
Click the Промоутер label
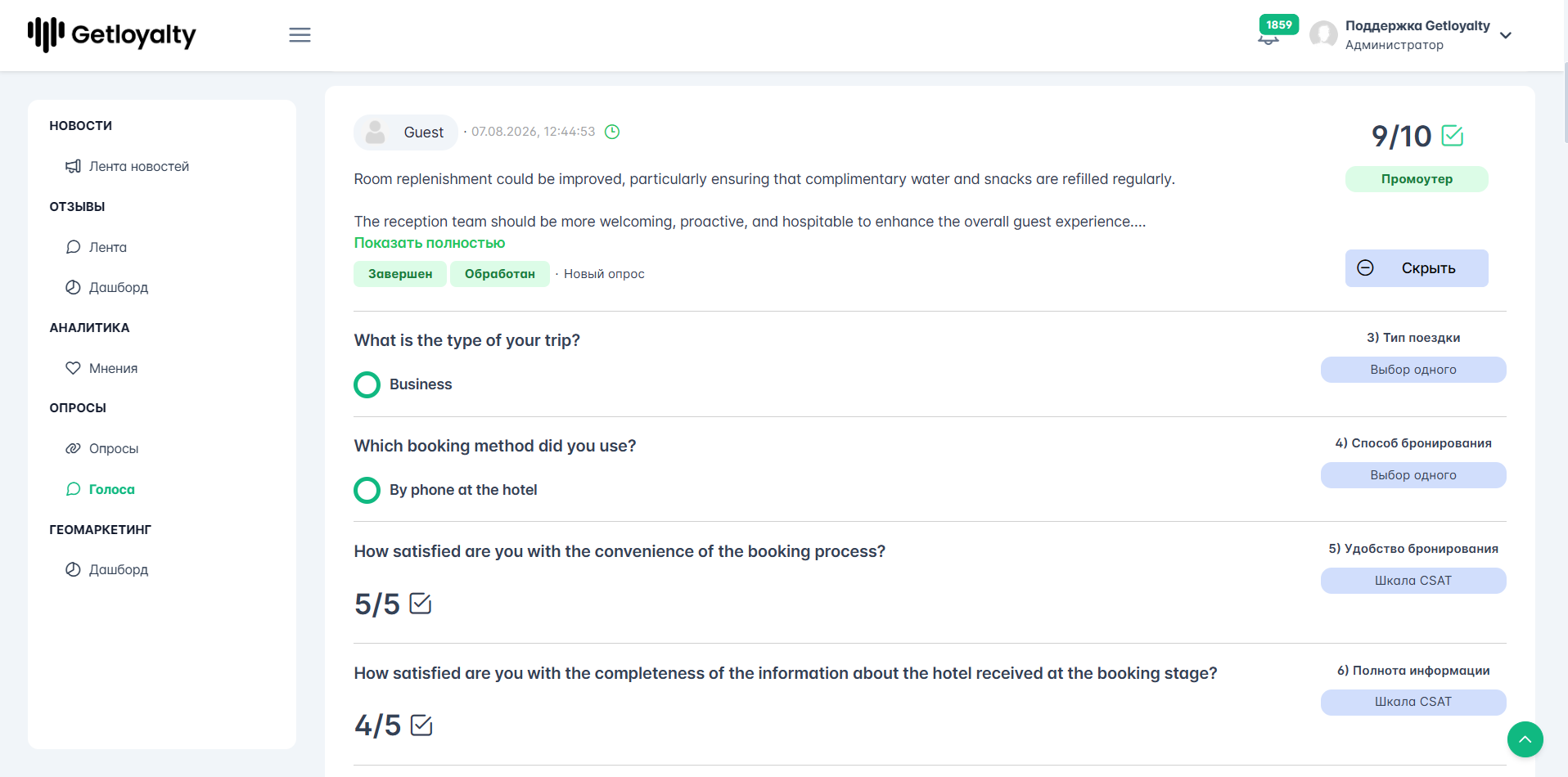[1417, 179]
